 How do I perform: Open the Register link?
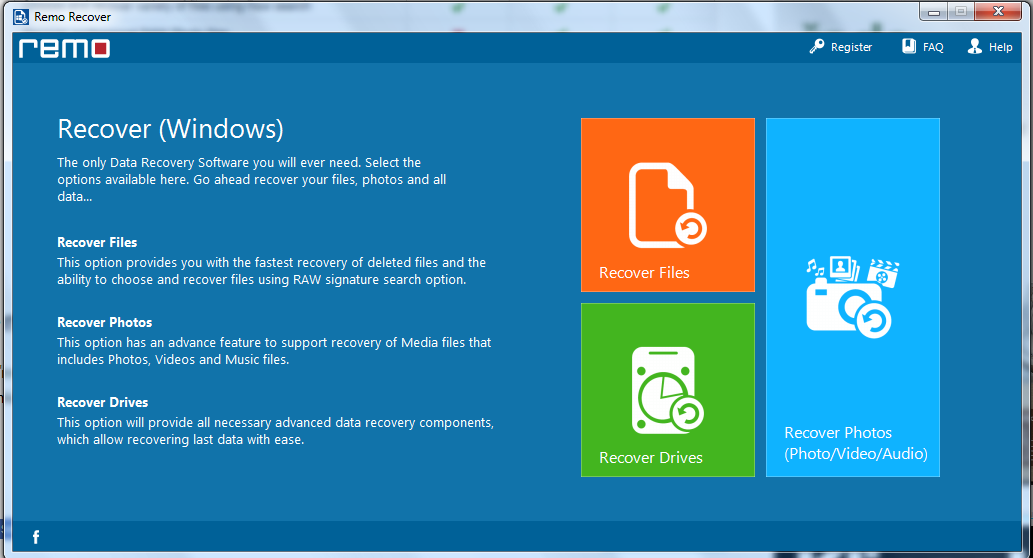tap(851, 47)
